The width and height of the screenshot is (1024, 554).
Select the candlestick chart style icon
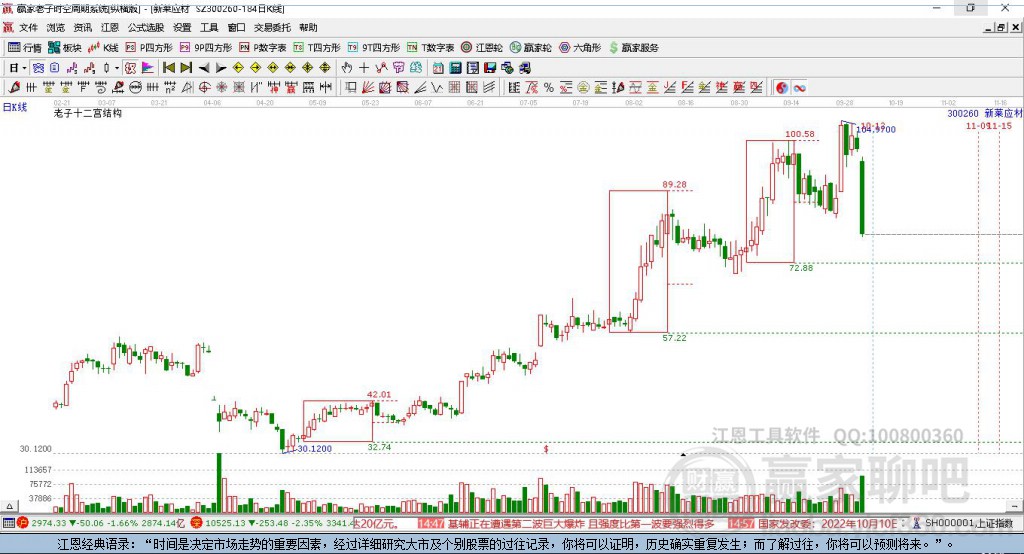pos(106,68)
